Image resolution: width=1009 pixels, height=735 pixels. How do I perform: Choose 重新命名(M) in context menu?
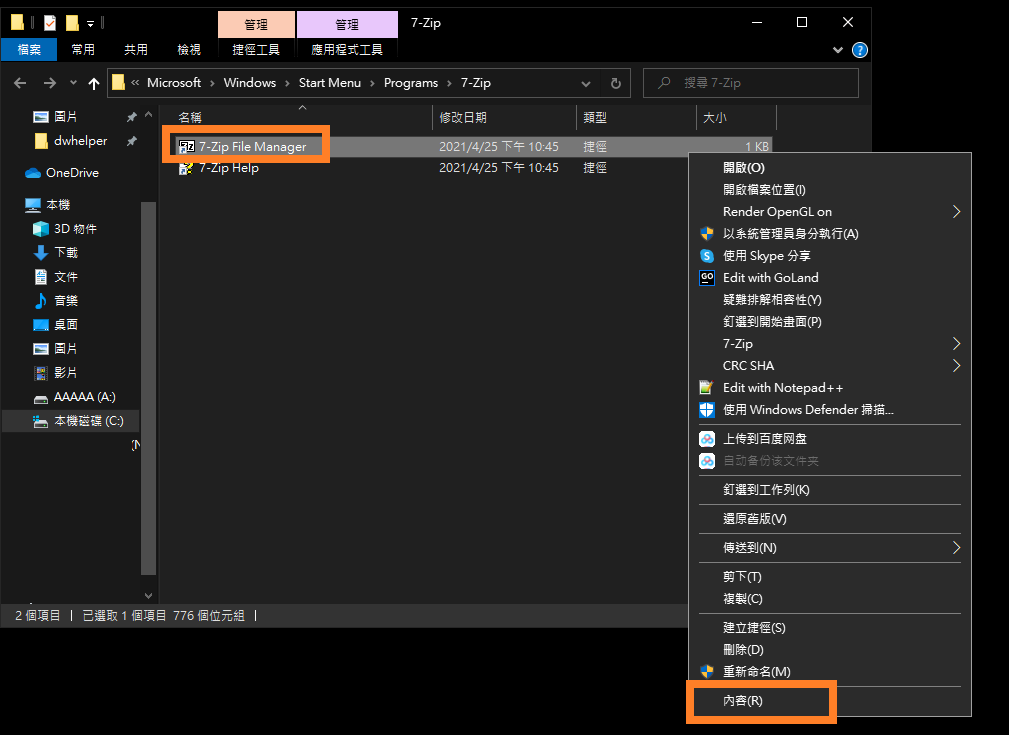pos(756,672)
